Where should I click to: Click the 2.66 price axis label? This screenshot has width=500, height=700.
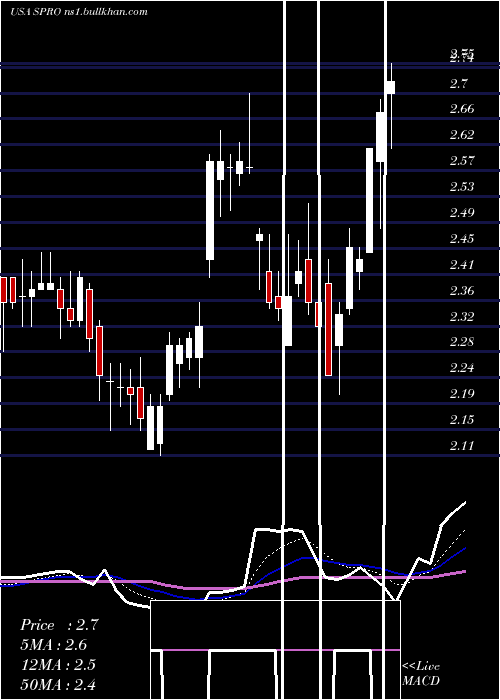pos(462,109)
